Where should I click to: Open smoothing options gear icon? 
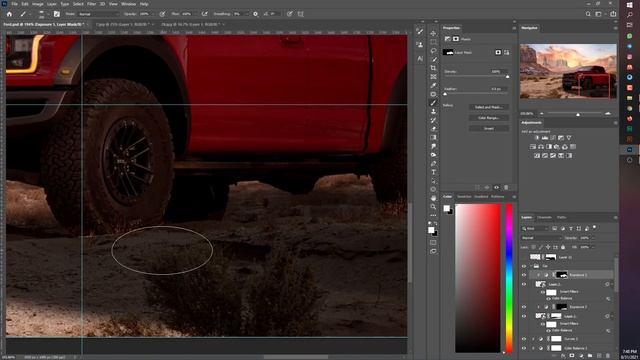pos(256,14)
